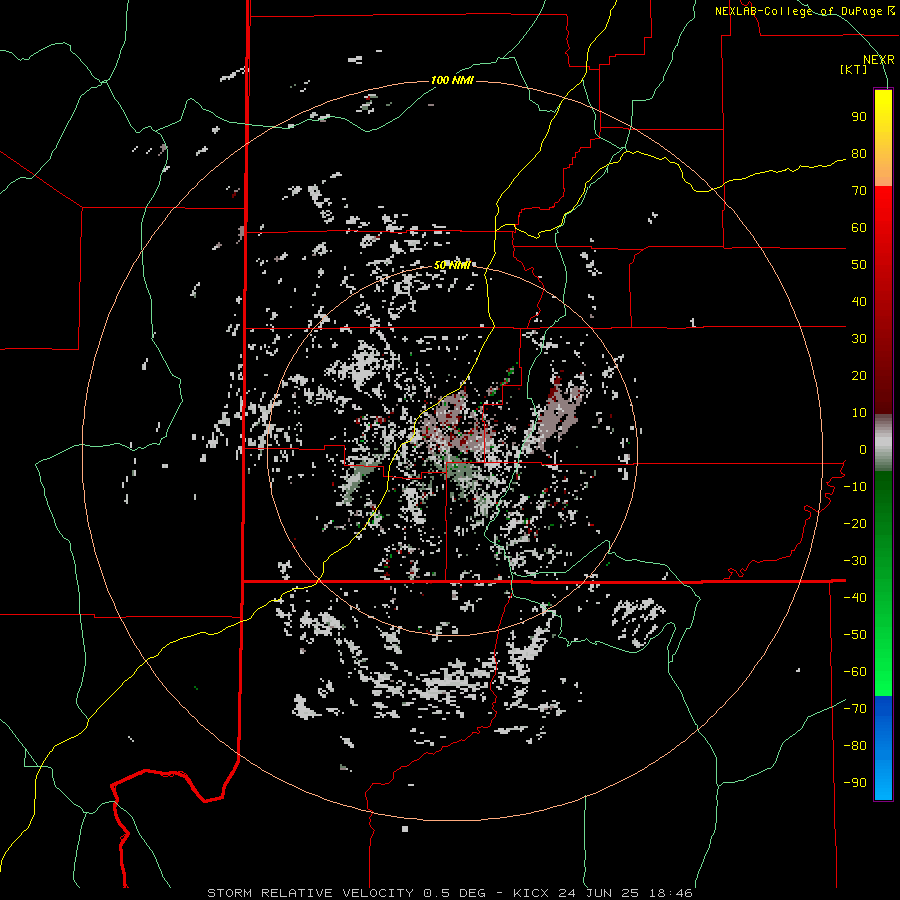Click the 20 value on the velocity scale
900x900 pixels.
(x=859, y=376)
